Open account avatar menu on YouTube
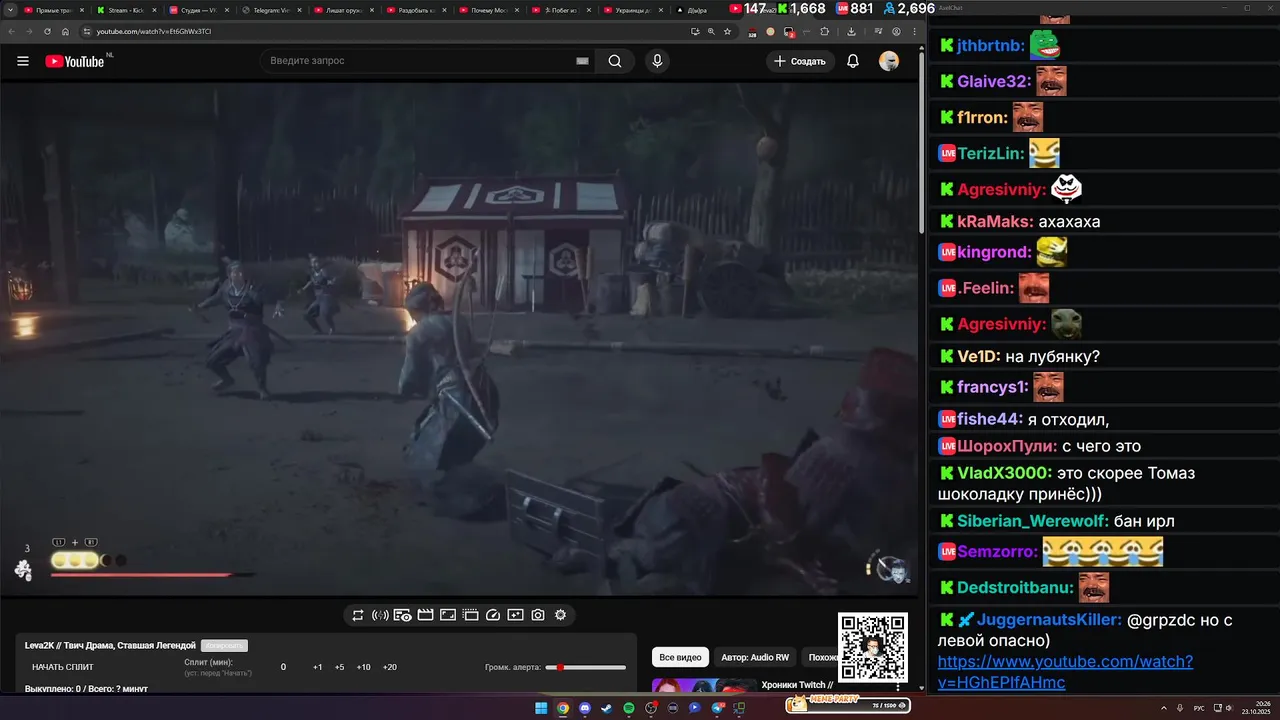The image size is (1280, 720). coord(889,61)
